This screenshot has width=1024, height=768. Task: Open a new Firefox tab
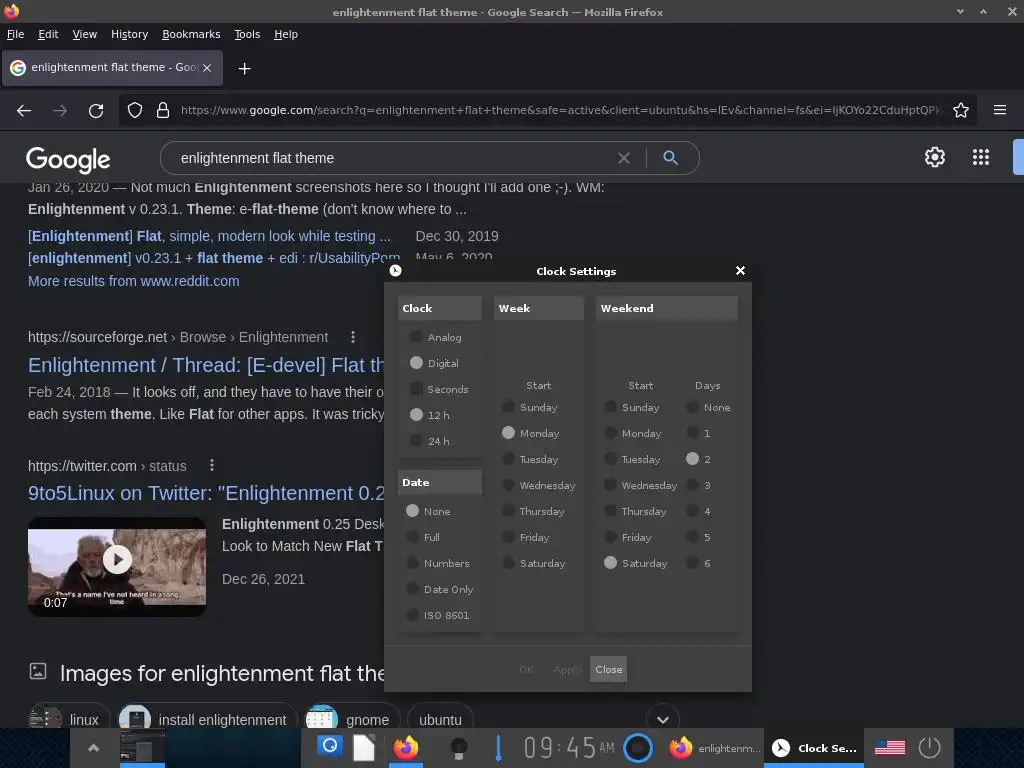pyautogui.click(x=244, y=69)
